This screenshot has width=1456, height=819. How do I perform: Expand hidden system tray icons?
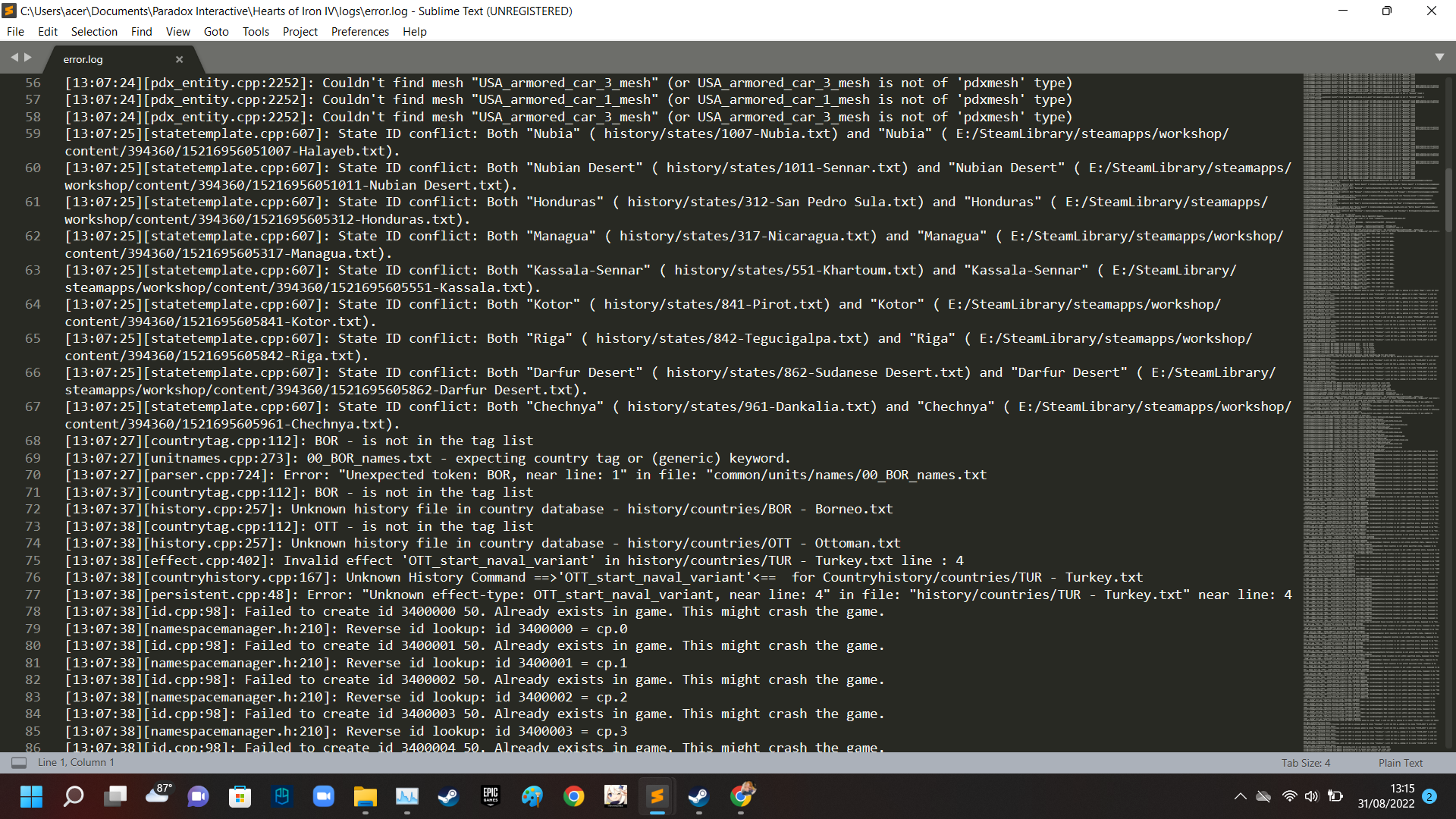[1241, 796]
